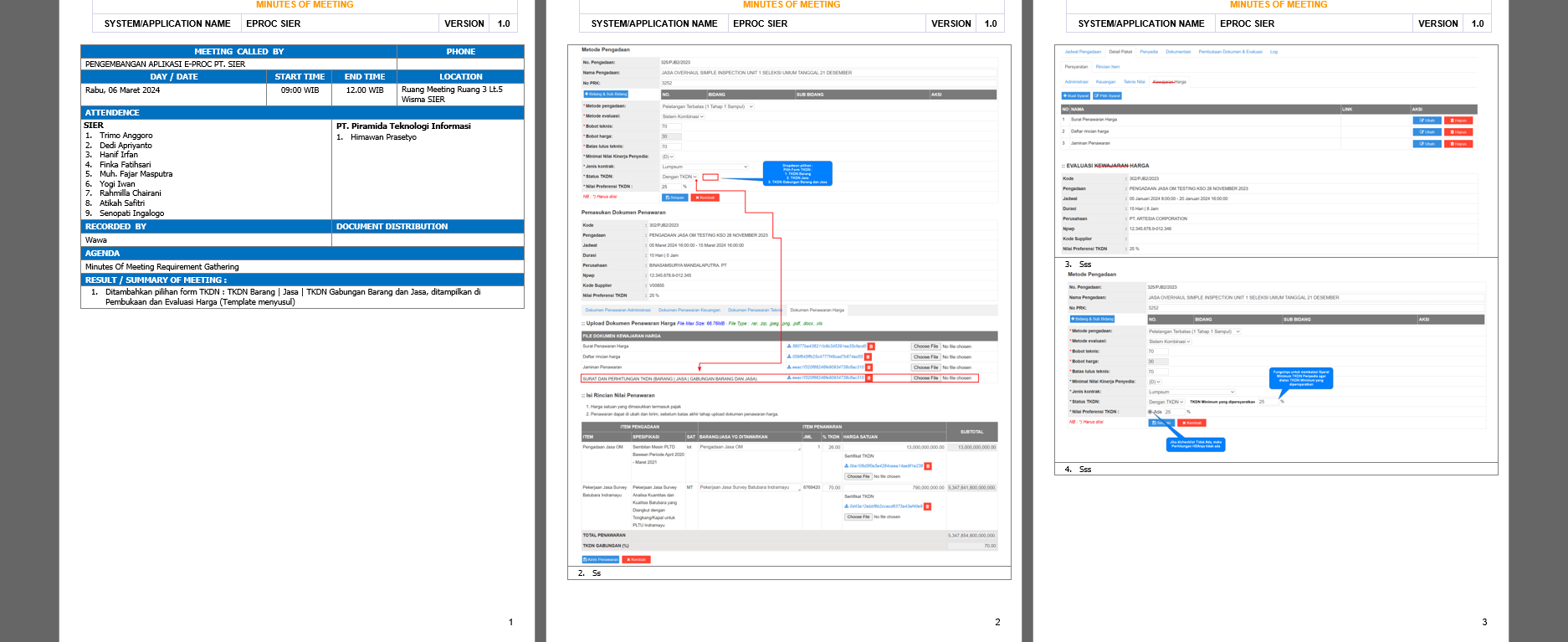Click trash icon beside Daftar rincian harga file
This screenshot has width=1568, height=642.
(x=868, y=357)
